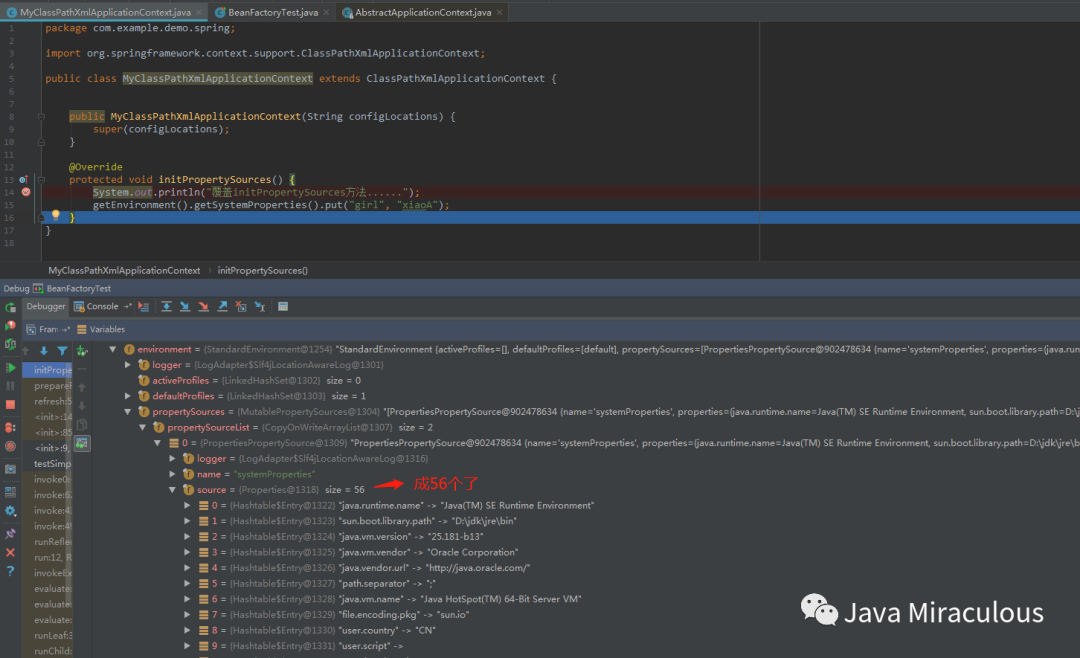Expand the defaultProfiles node
Image resolution: width=1080 pixels, height=658 pixels.
coord(128,396)
